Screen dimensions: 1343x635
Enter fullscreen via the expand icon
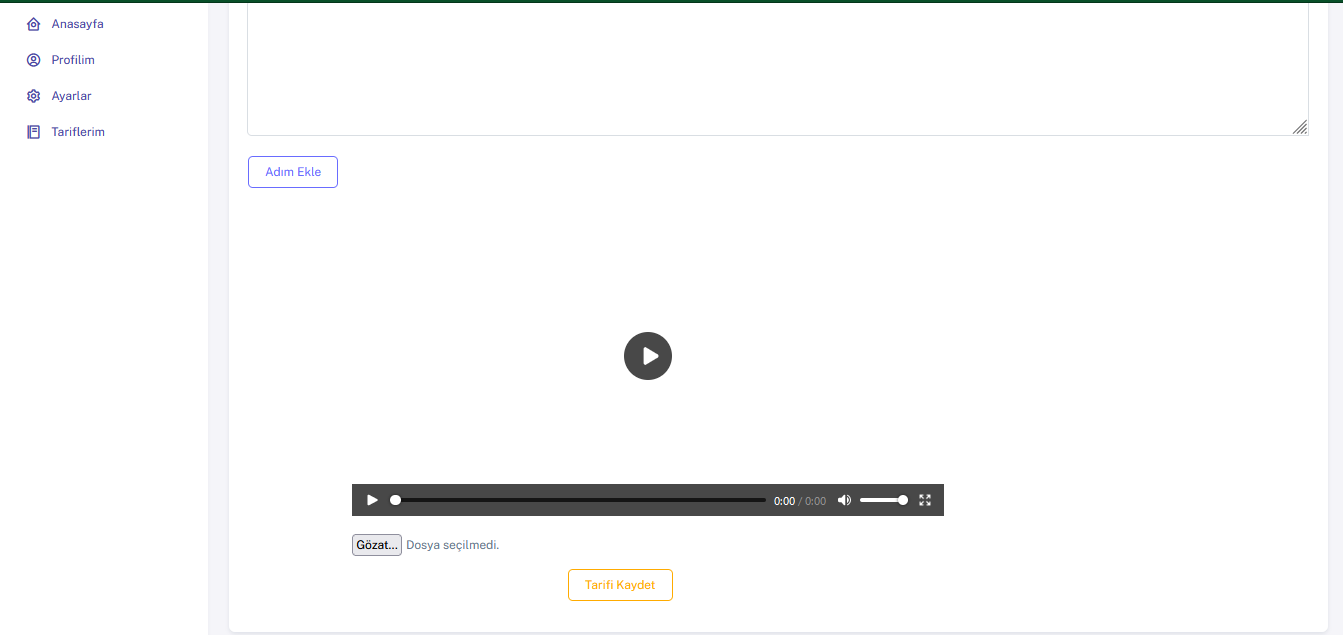924,500
